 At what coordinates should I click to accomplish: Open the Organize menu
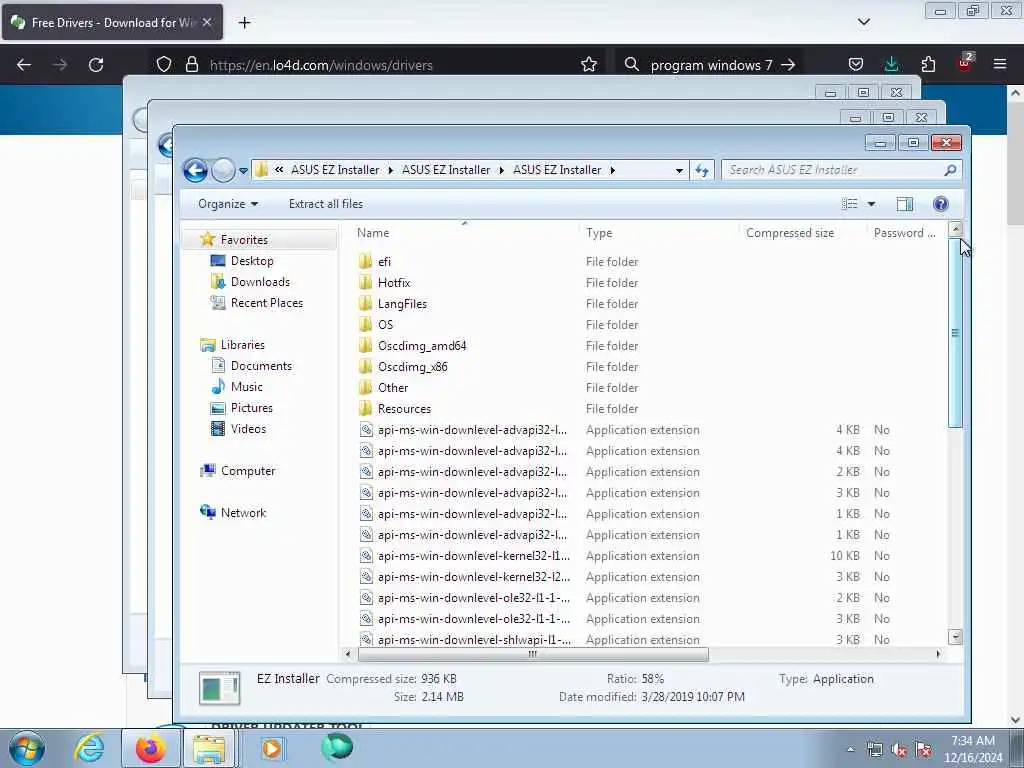pyautogui.click(x=228, y=204)
